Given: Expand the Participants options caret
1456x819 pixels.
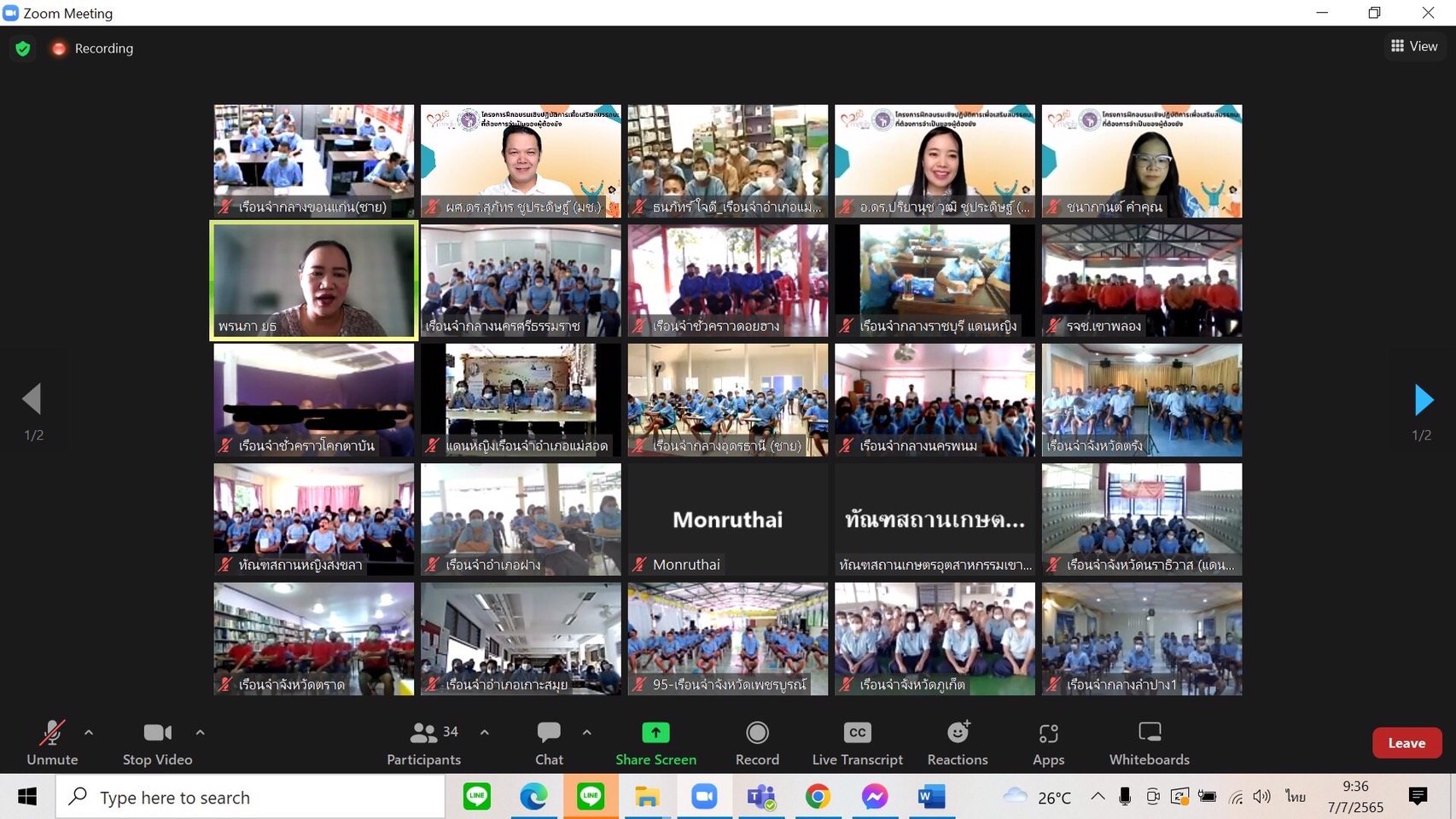Looking at the screenshot, I should click(485, 732).
